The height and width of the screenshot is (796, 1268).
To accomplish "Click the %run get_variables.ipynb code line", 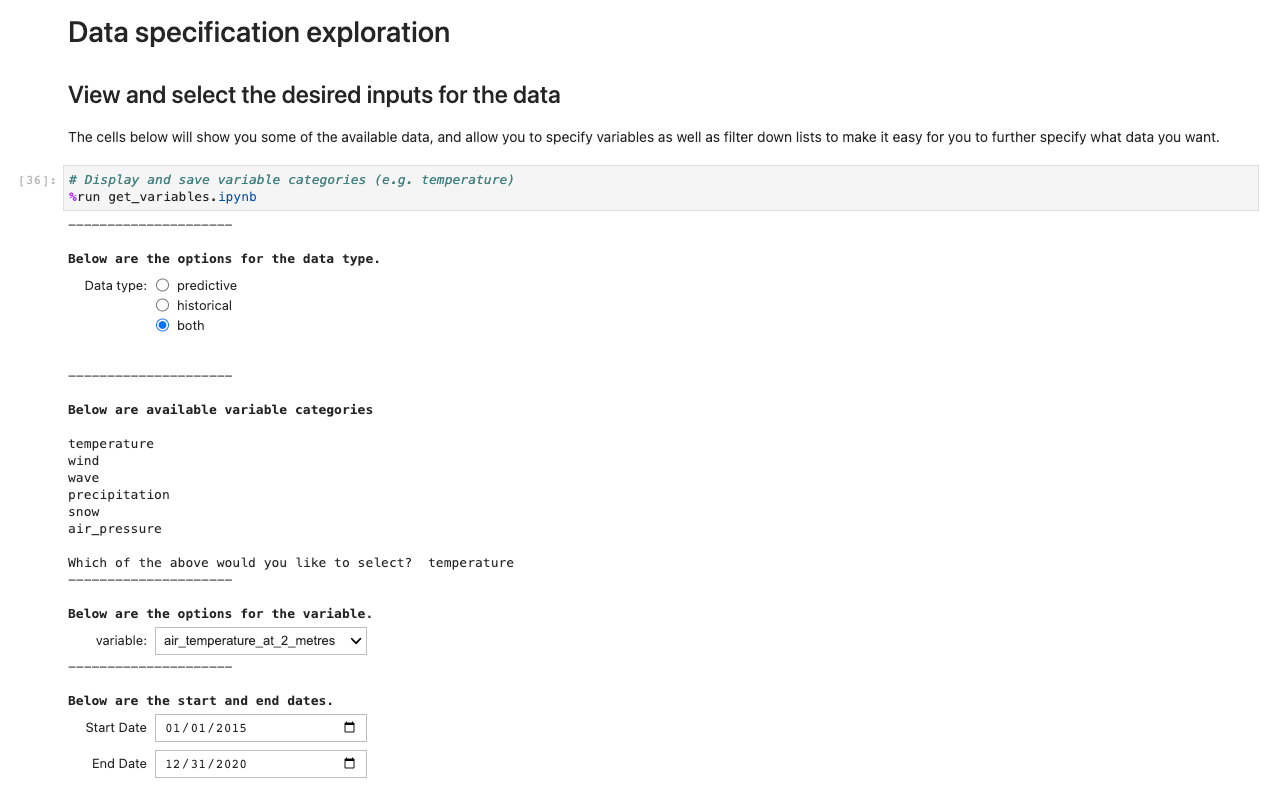I will click(162, 197).
